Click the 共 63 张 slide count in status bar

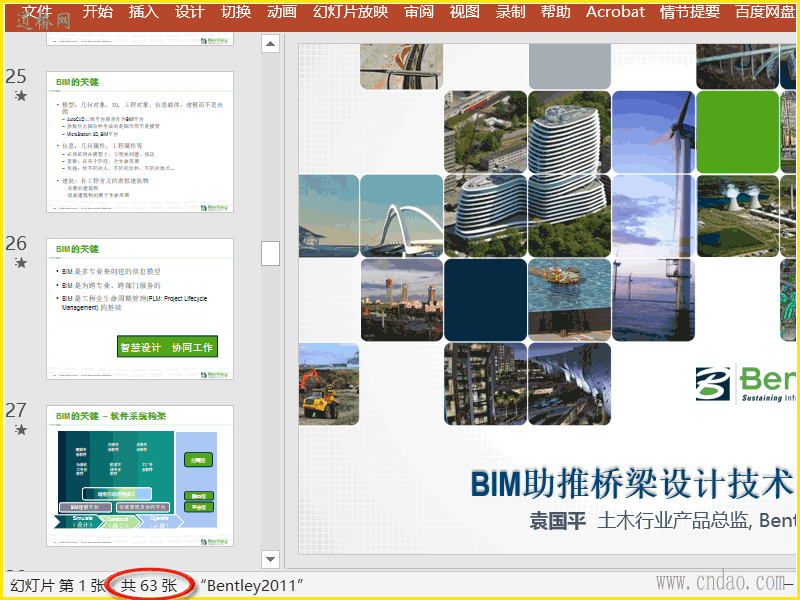click(x=149, y=585)
